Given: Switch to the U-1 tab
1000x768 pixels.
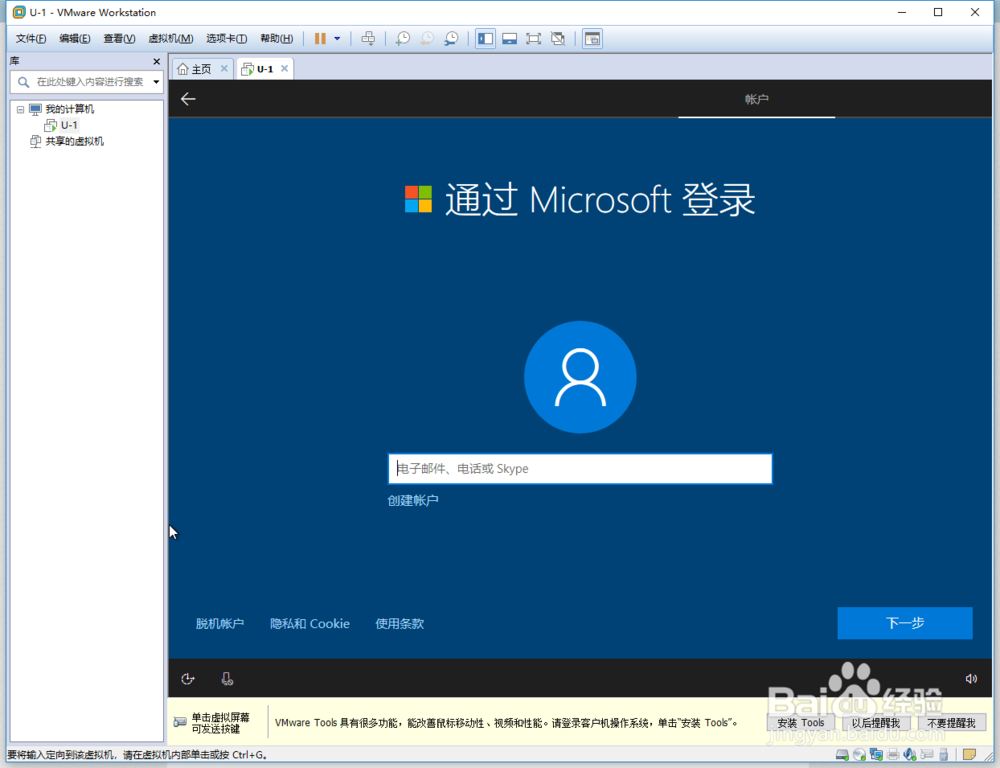Looking at the screenshot, I should (x=265, y=69).
